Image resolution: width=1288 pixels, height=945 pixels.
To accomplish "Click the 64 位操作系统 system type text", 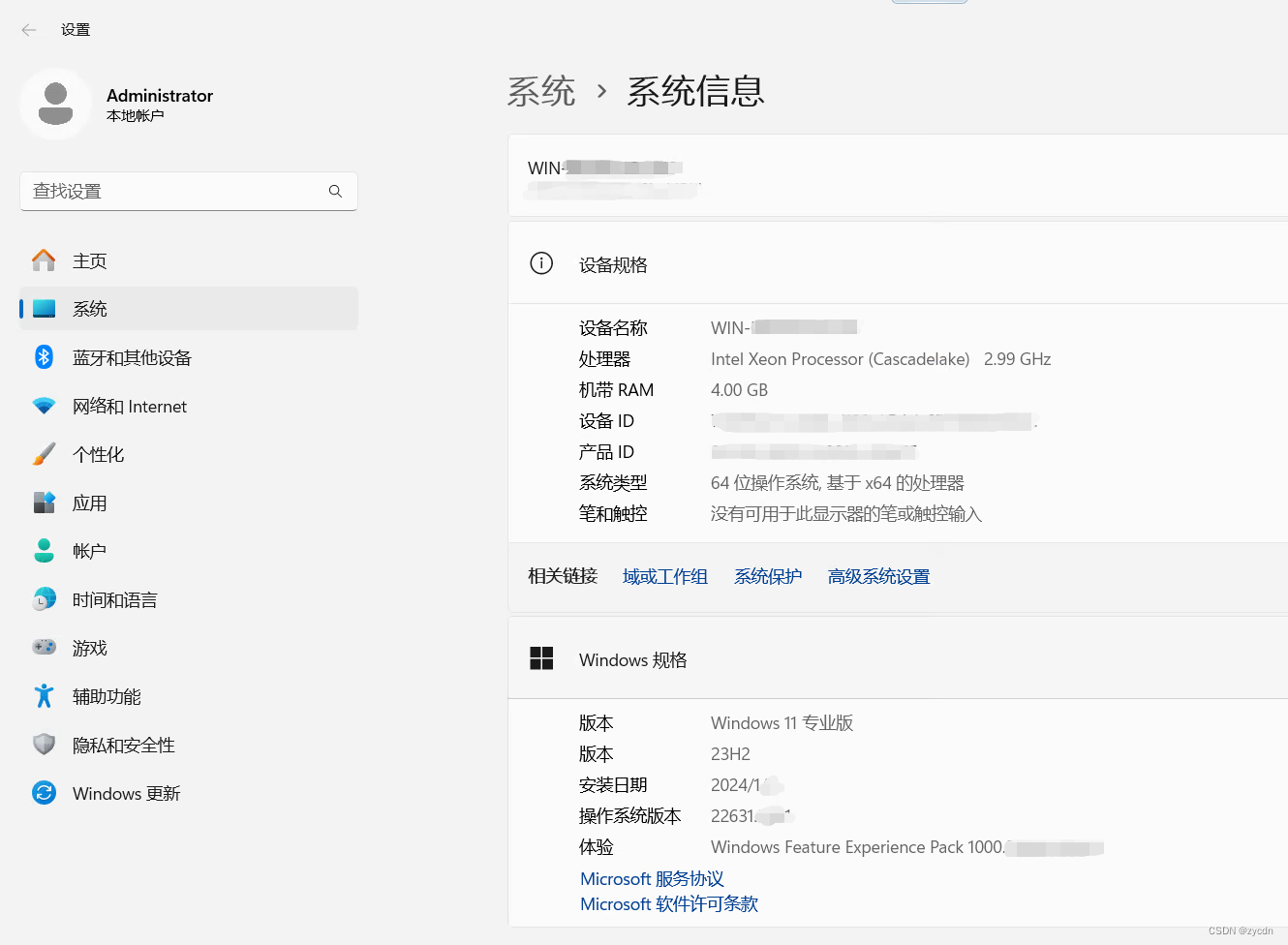I will tap(838, 483).
